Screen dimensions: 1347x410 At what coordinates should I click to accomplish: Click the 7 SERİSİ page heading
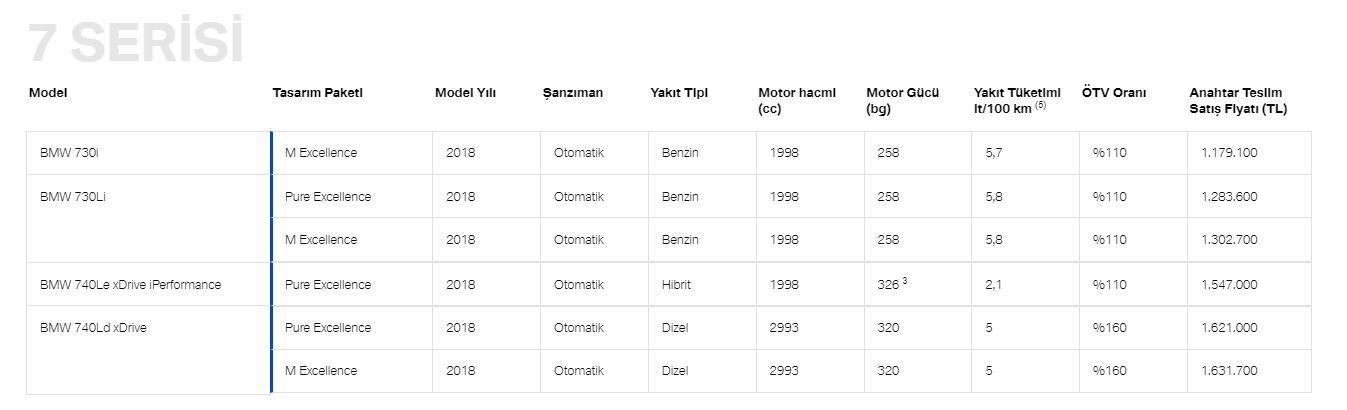(136, 43)
